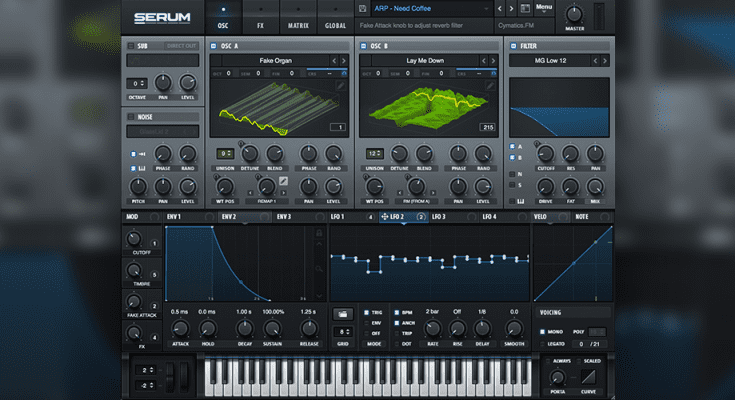Image resolution: width=735 pixels, height=400 pixels.
Task: Click next warp mode arrow near FM (FROM A)
Action: [433, 193]
